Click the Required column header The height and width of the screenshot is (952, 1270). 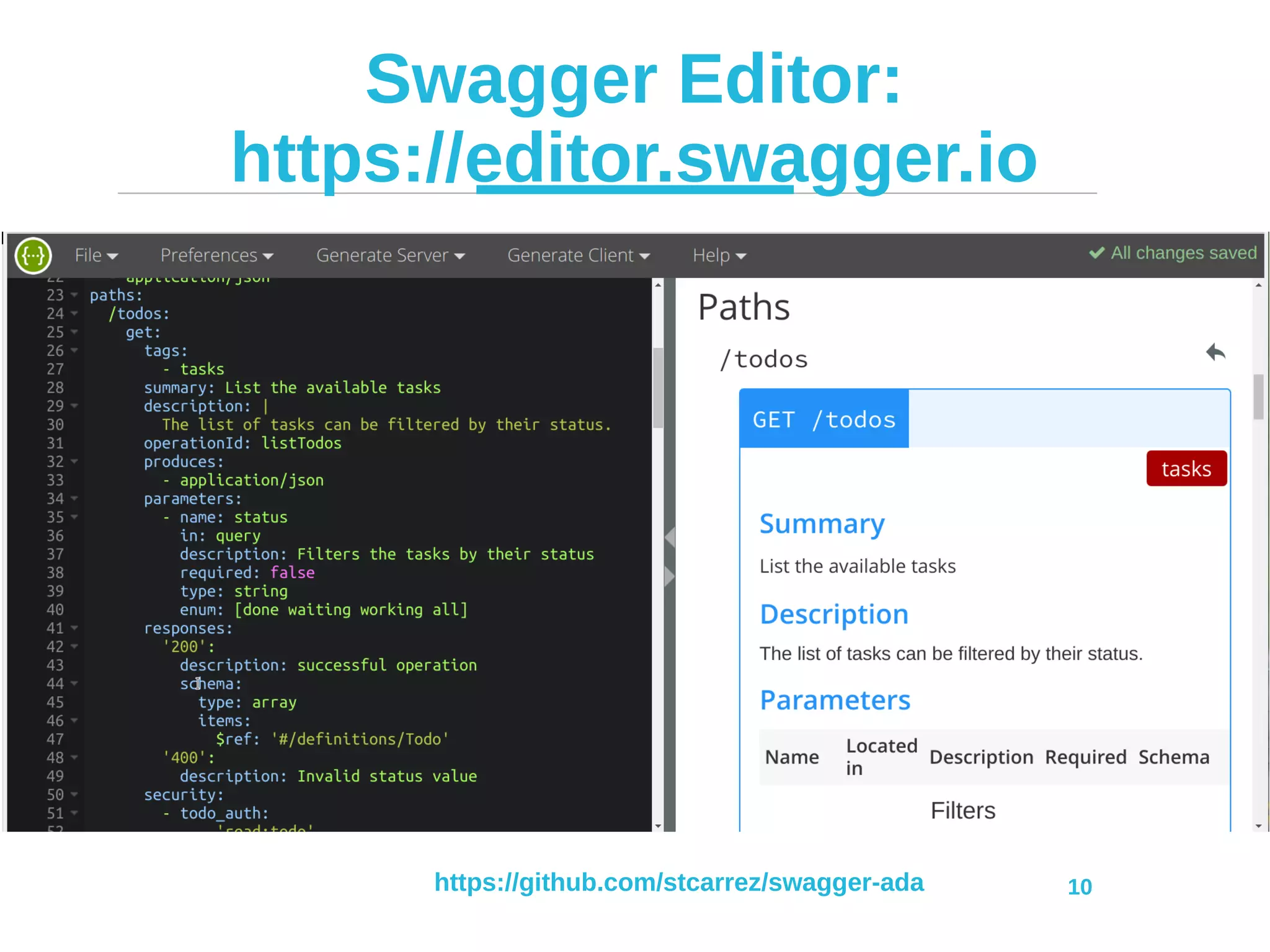click(1085, 757)
